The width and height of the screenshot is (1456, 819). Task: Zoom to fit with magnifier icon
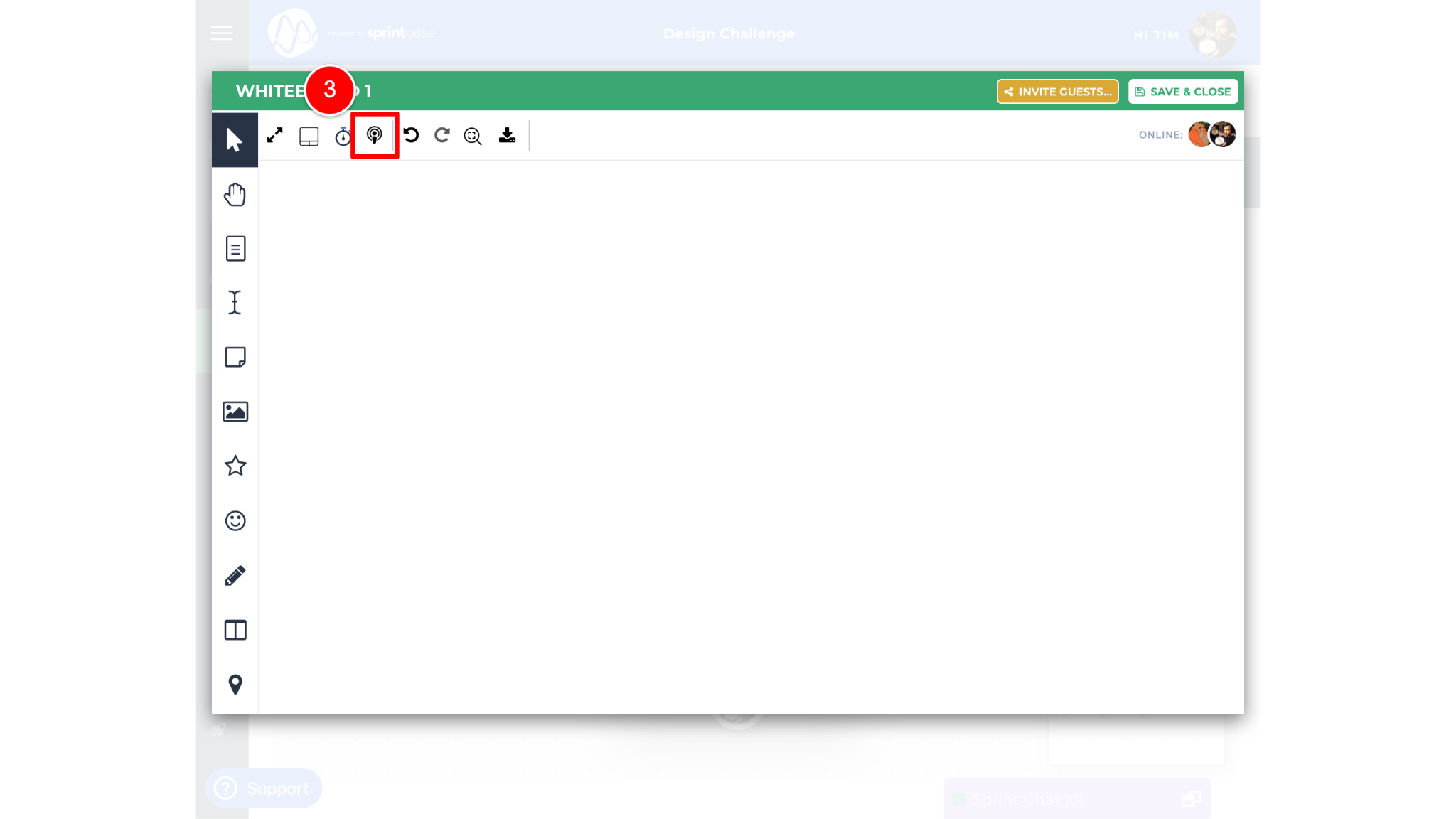tap(473, 136)
